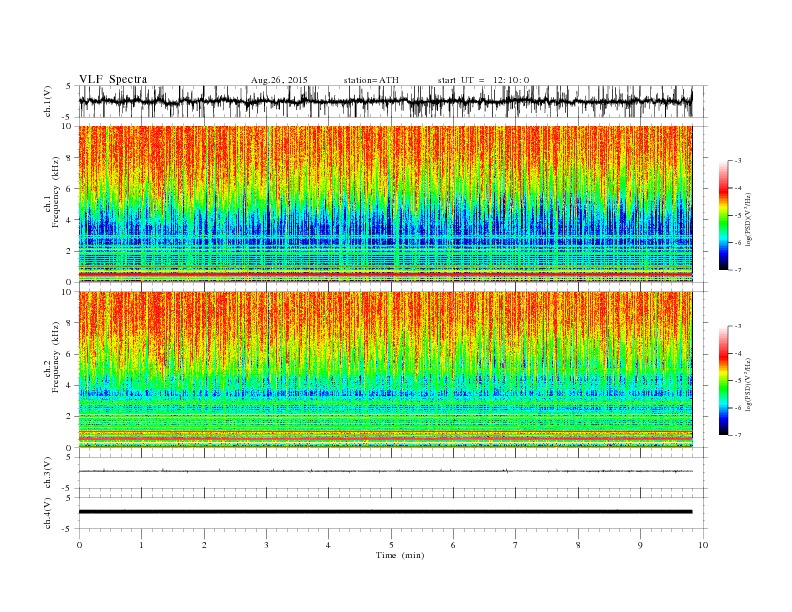
Task: Click time-axis tick label "10"
Action: pos(703,545)
